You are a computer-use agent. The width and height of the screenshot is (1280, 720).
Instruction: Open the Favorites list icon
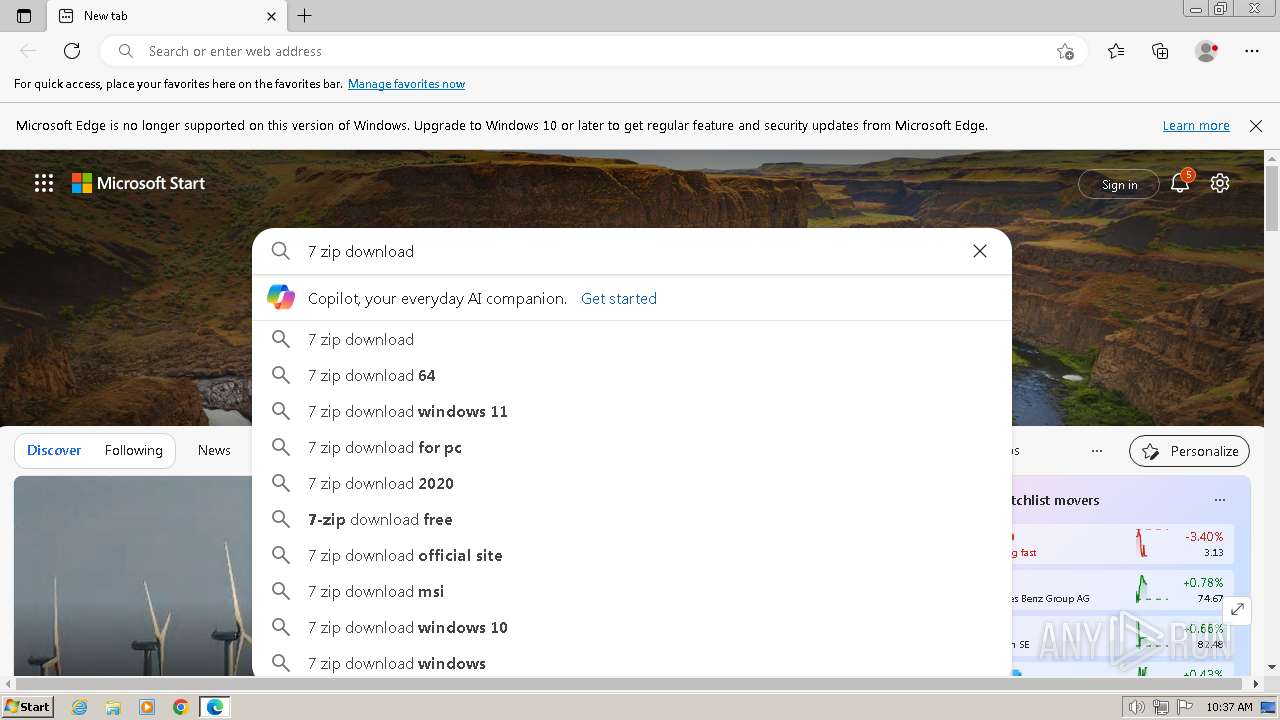(x=1116, y=51)
